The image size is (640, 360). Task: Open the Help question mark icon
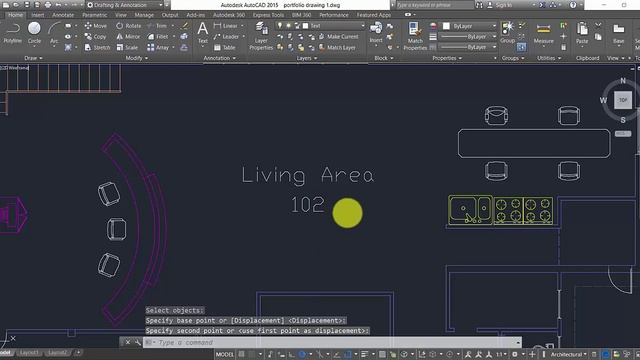[x=573, y=5]
